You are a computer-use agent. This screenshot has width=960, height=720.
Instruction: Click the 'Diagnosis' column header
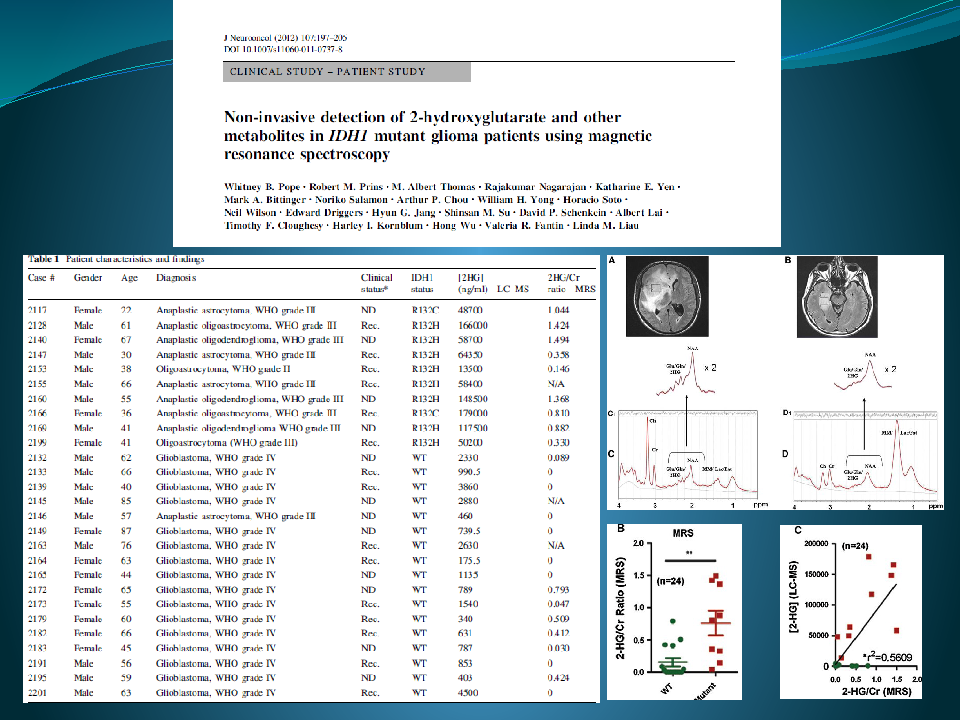click(x=176, y=277)
